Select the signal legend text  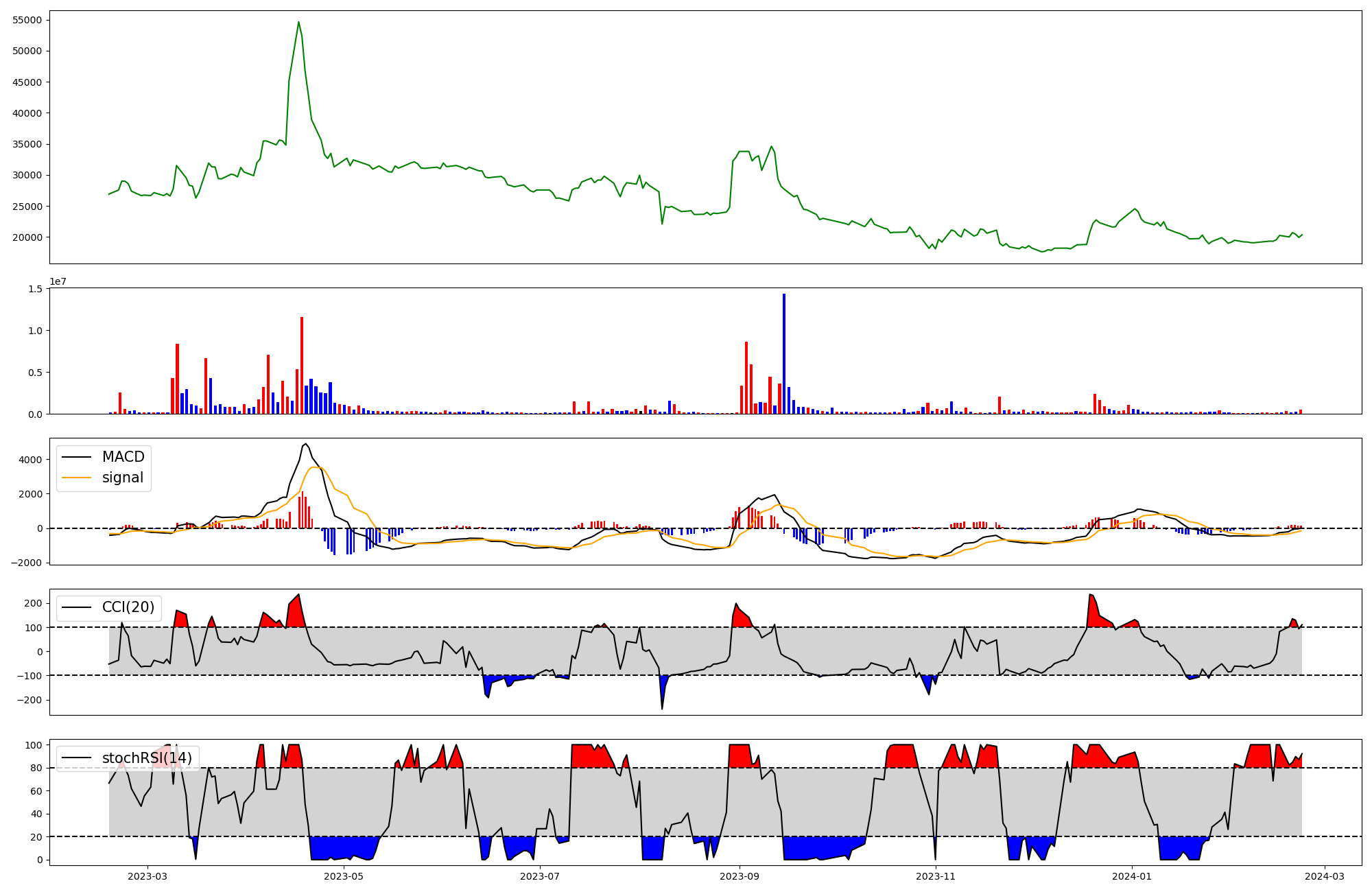123,478
